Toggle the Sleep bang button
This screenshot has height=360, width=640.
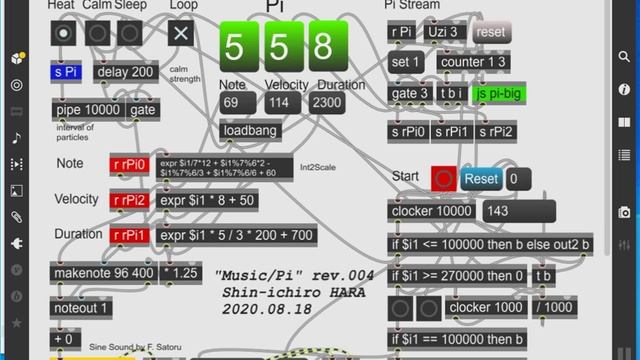click(129, 33)
